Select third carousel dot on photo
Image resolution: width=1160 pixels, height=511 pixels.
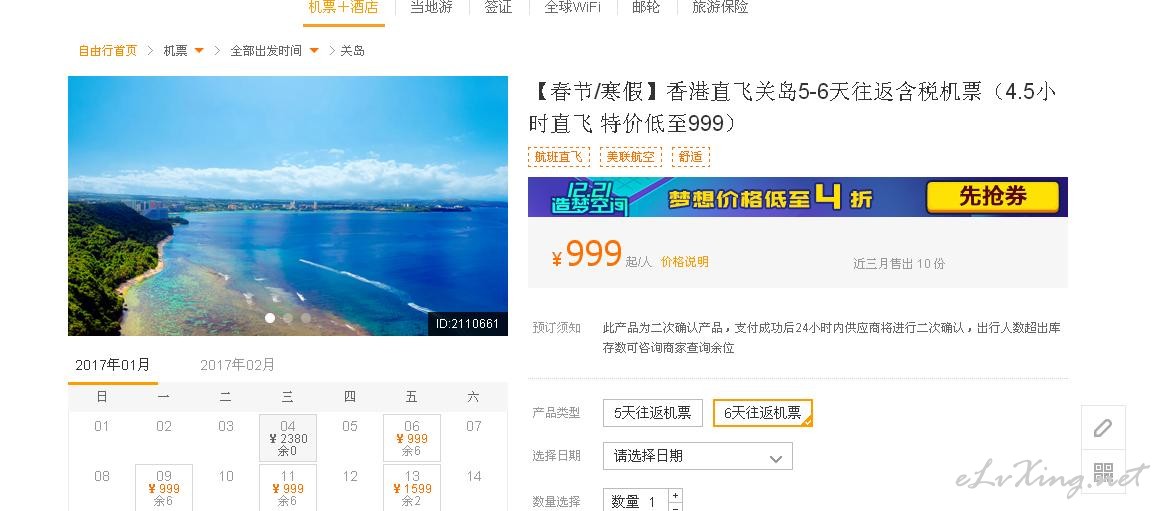[306, 318]
